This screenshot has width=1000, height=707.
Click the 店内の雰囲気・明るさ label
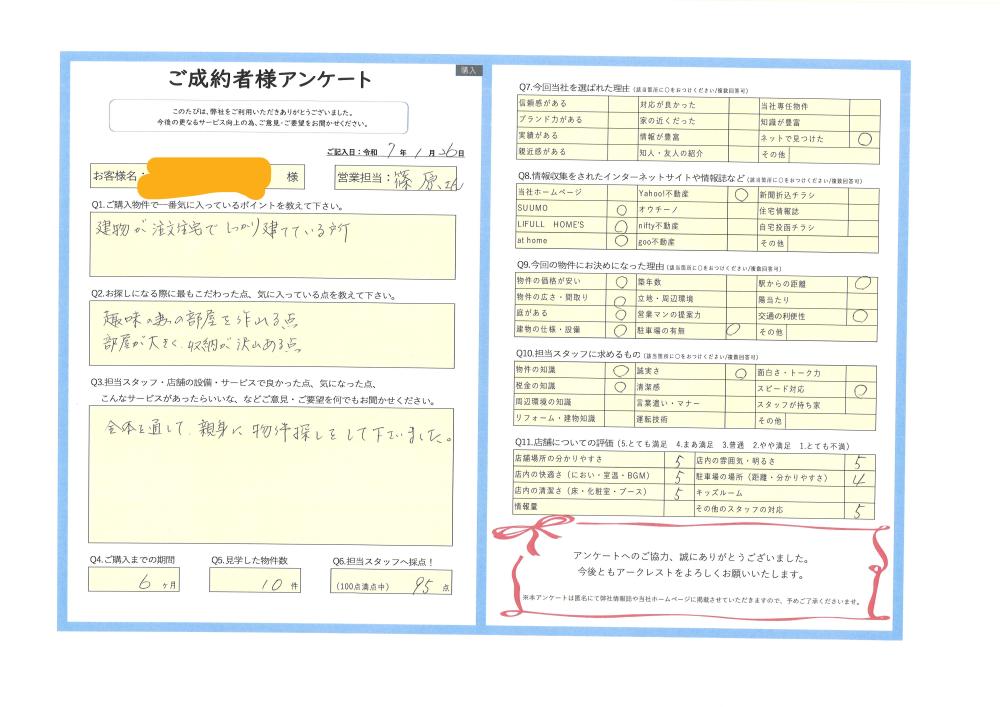click(735, 461)
